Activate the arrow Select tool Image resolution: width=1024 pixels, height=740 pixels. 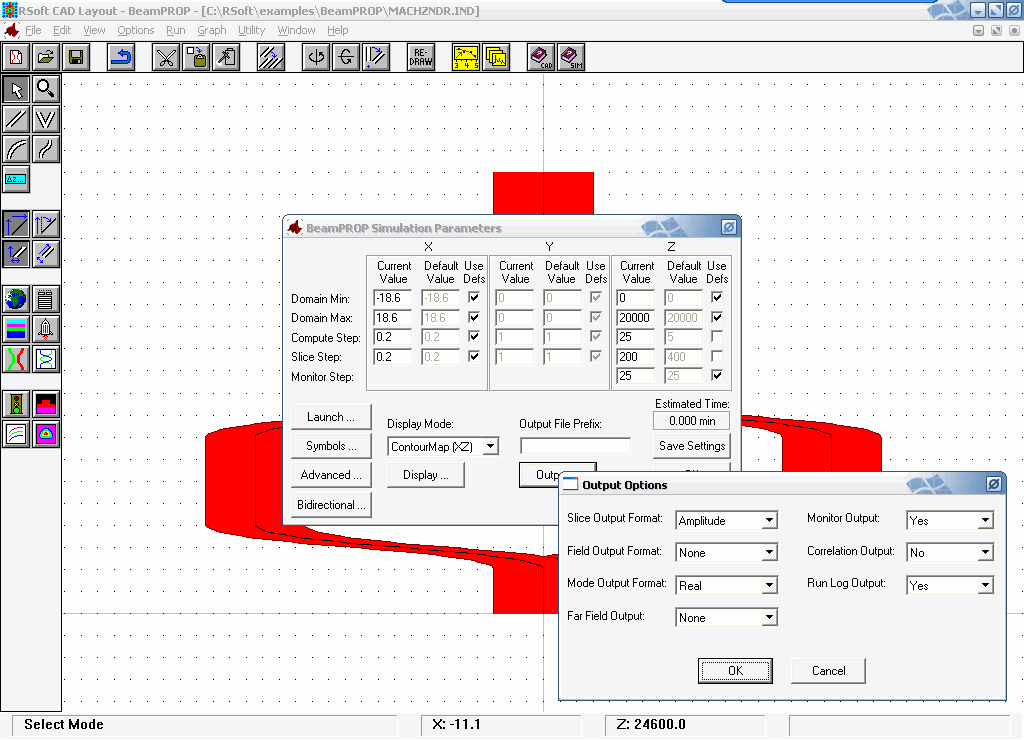click(16, 89)
